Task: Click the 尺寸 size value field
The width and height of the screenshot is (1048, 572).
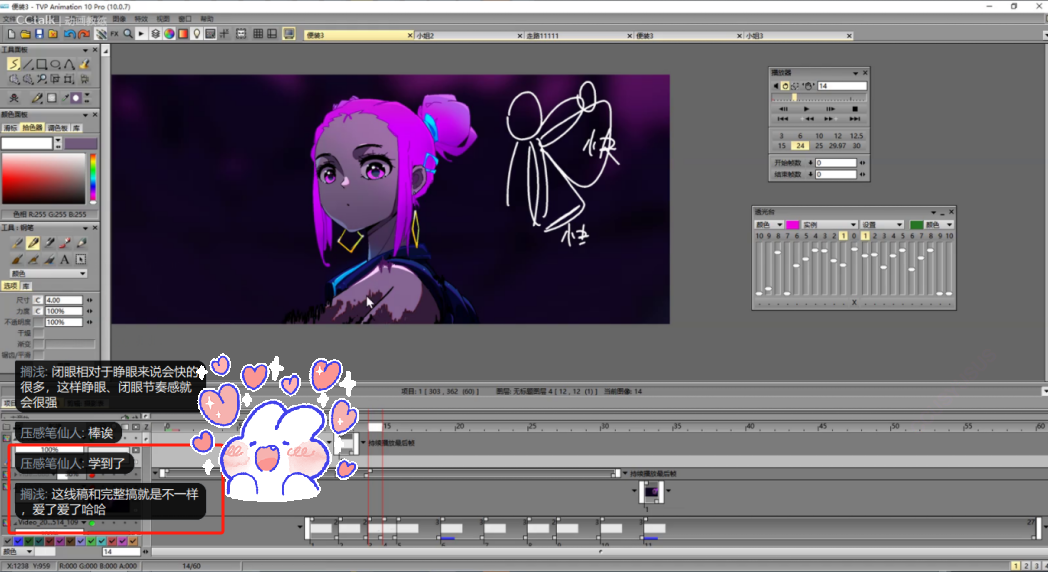Action: [63, 300]
